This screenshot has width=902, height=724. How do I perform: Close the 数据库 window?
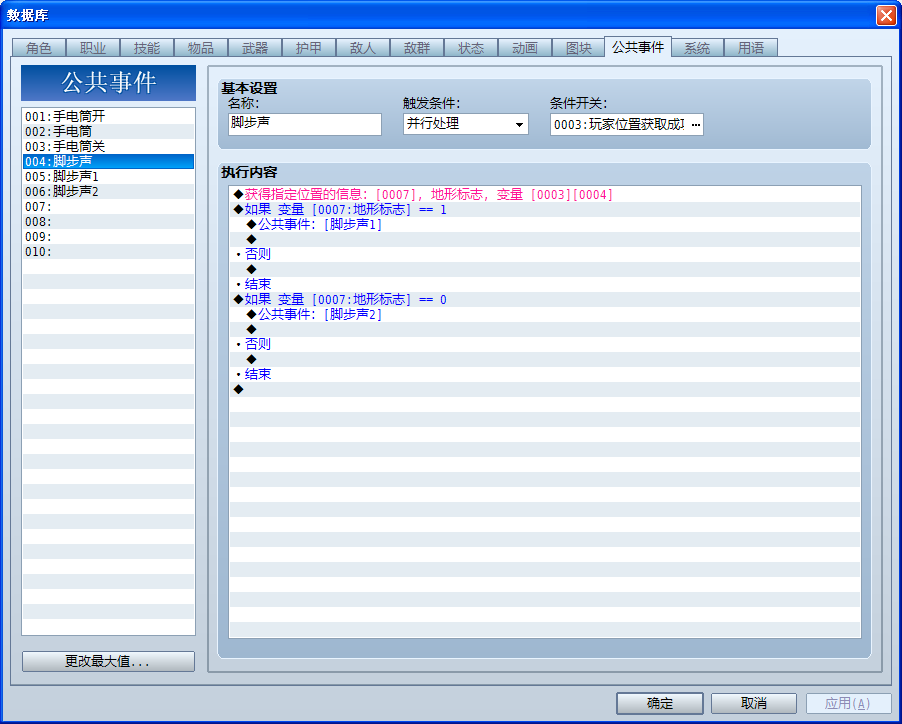[886, 15]
